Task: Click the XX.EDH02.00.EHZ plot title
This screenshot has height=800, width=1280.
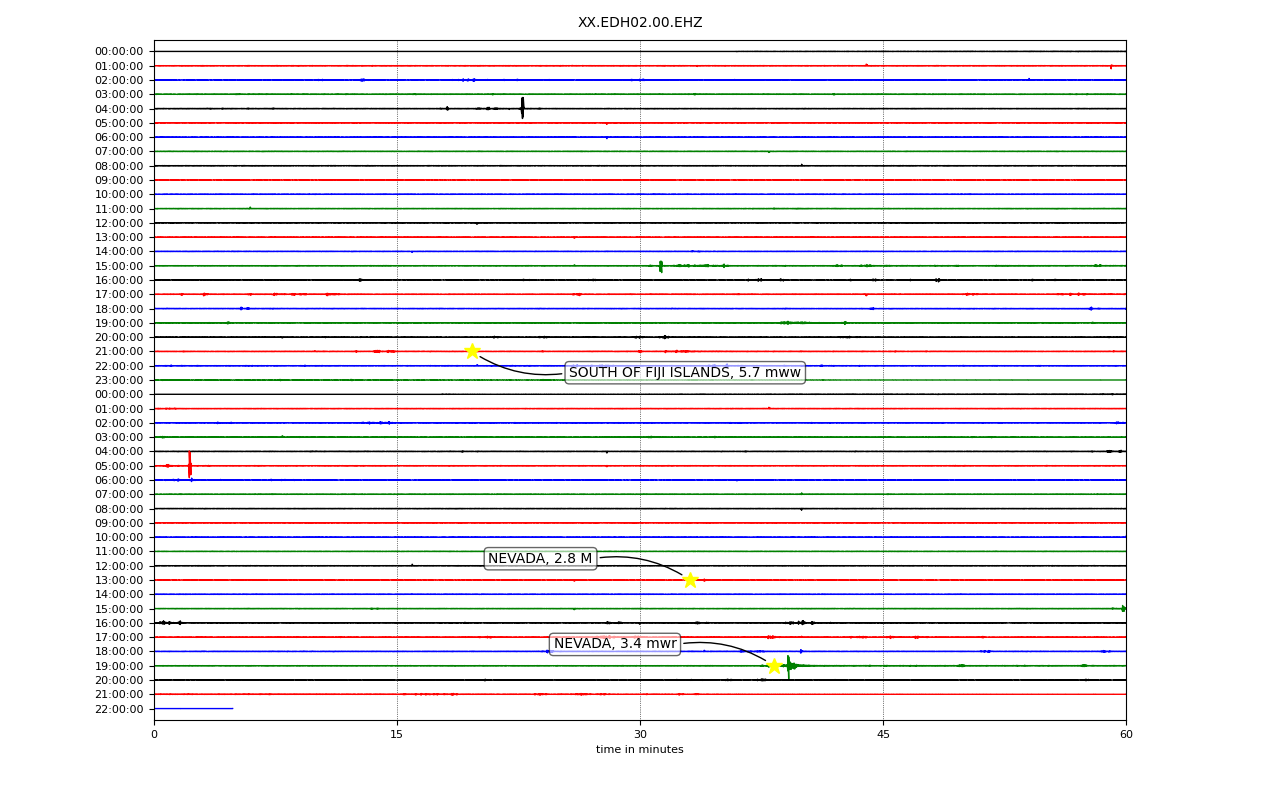Action: tap(640, 22)
